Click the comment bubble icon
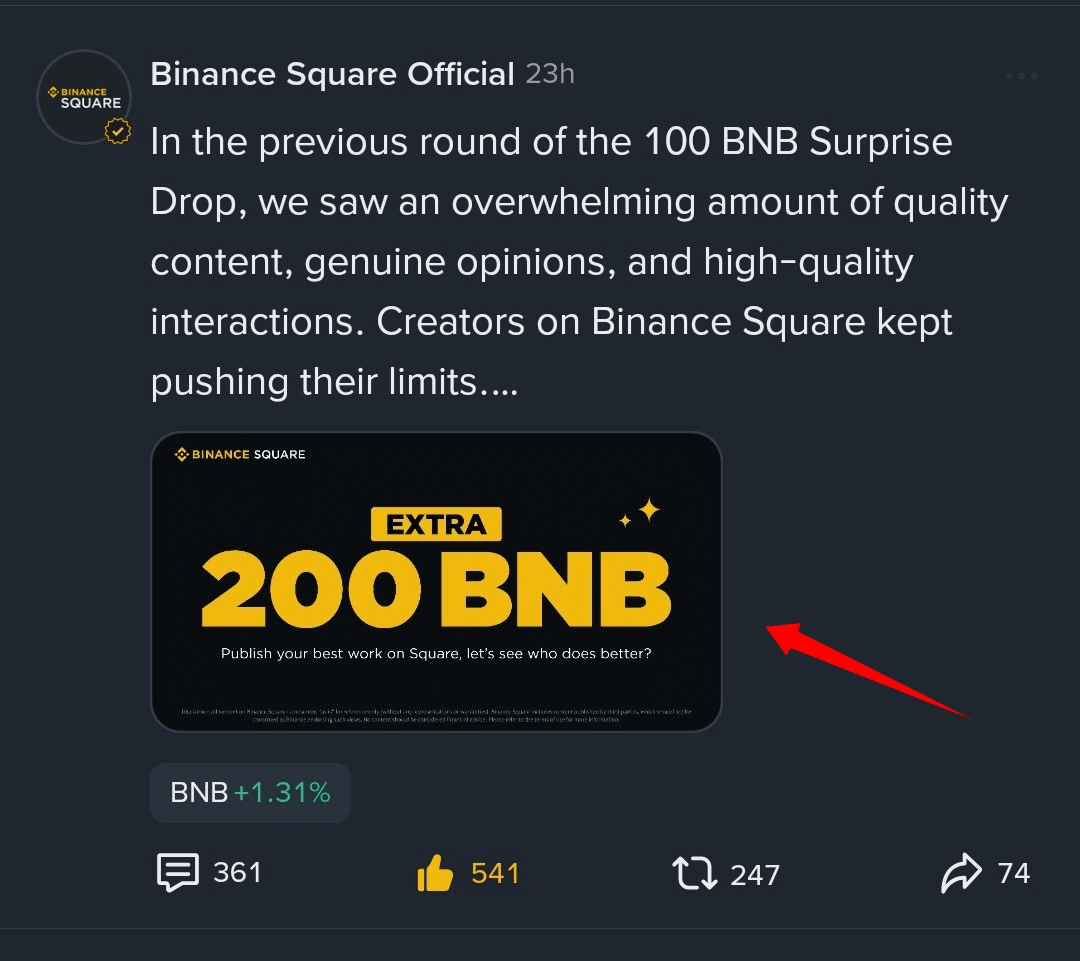 tap(178, 873)
